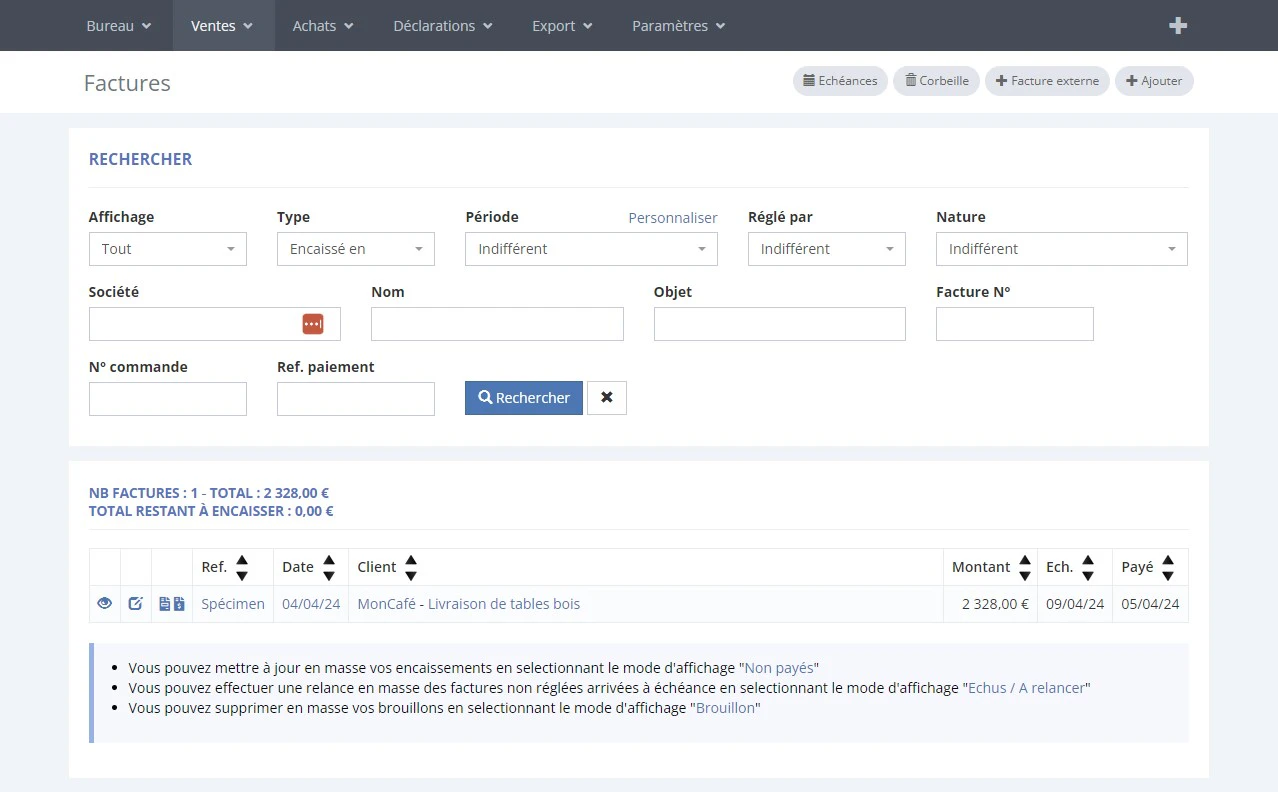Sort Date column ascending with up arrow
The height and width of the screenshot is (792, 1278).
click(x=329, y=560)
